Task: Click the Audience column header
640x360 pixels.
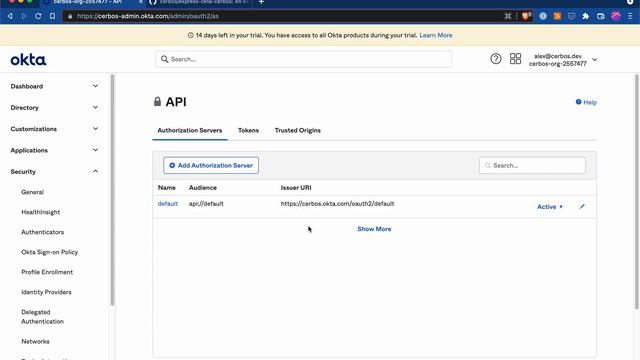Action: pos(202,187)
